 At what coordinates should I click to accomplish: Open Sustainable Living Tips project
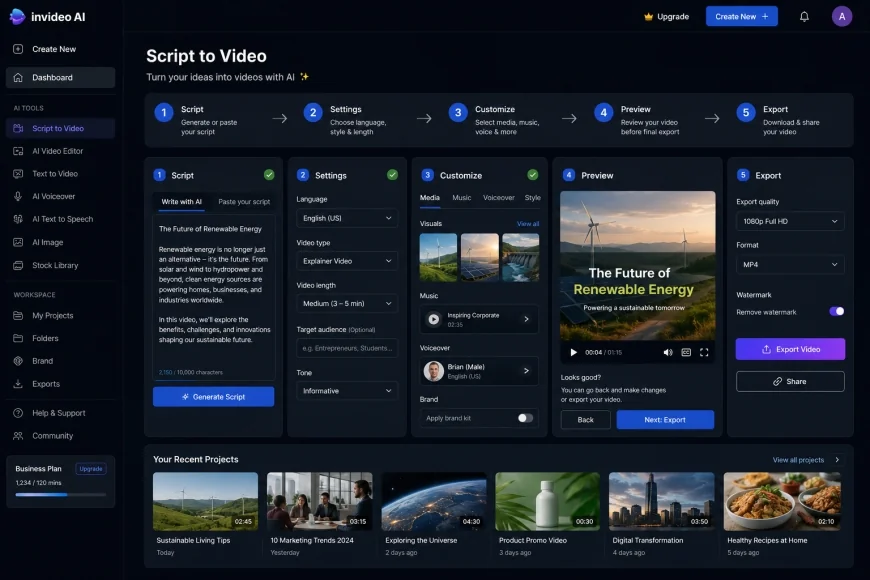point(205,501)
